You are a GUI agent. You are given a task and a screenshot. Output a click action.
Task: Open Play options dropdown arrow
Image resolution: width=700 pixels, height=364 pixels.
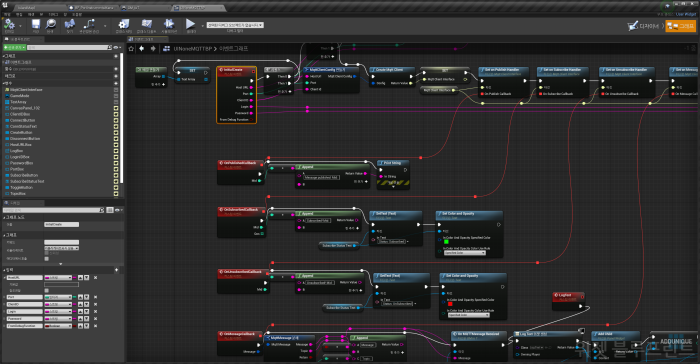(x=202, y=26)
